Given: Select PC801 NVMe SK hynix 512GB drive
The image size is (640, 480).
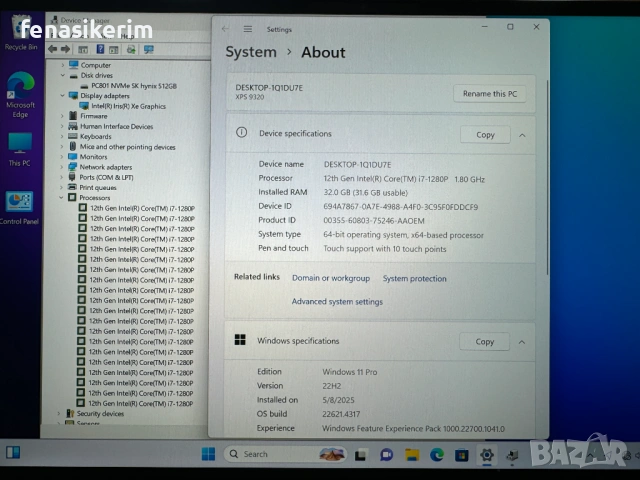Looking at the screenshot, I should coord(133,86).
